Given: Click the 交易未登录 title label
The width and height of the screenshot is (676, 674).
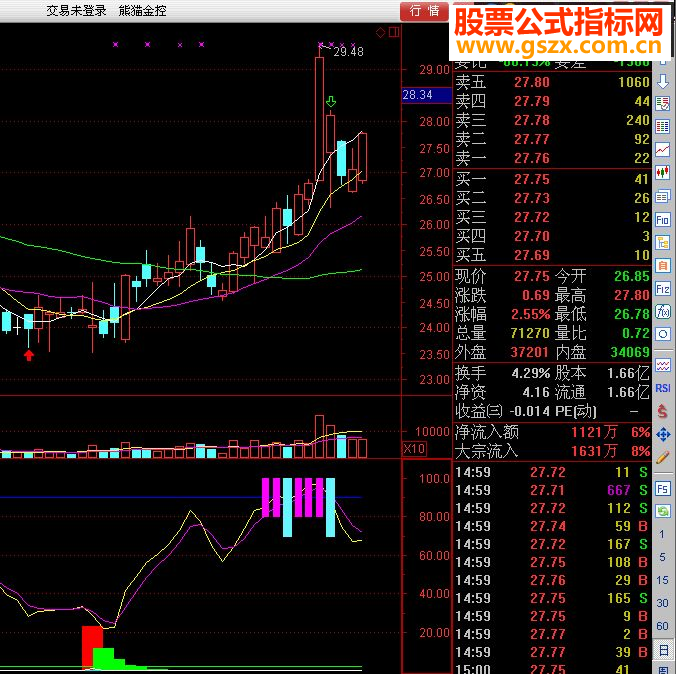Looking at the screenshot, I should click(76, 11).
